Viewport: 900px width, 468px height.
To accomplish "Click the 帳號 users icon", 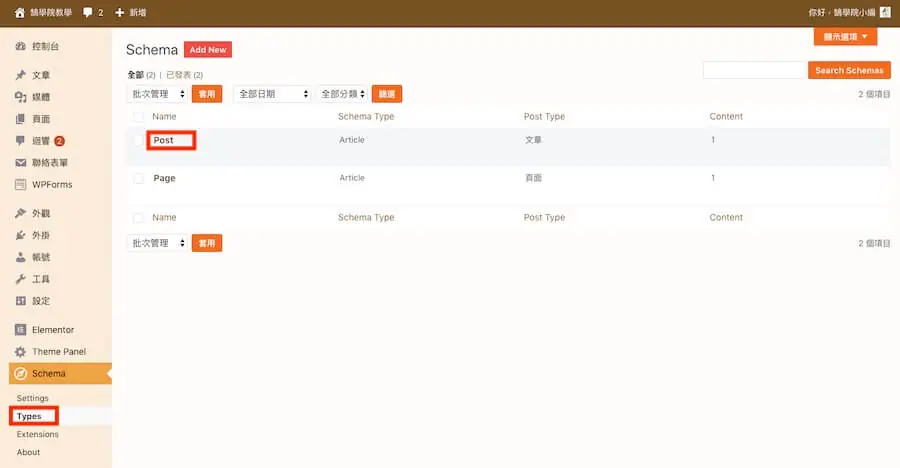I will [x=21, y=257].
